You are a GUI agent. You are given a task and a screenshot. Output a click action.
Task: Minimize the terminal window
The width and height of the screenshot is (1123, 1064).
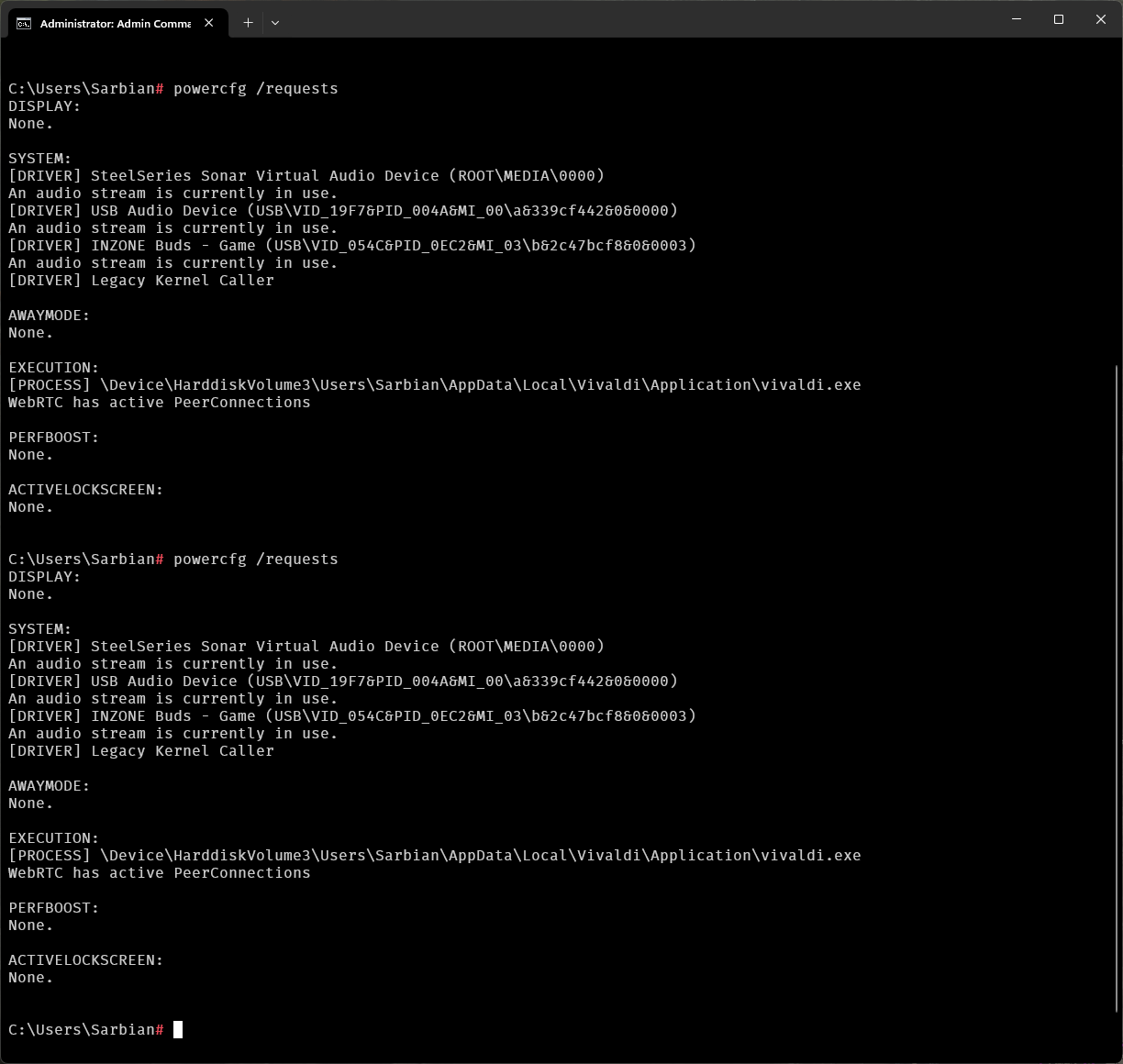(1017, 19)
